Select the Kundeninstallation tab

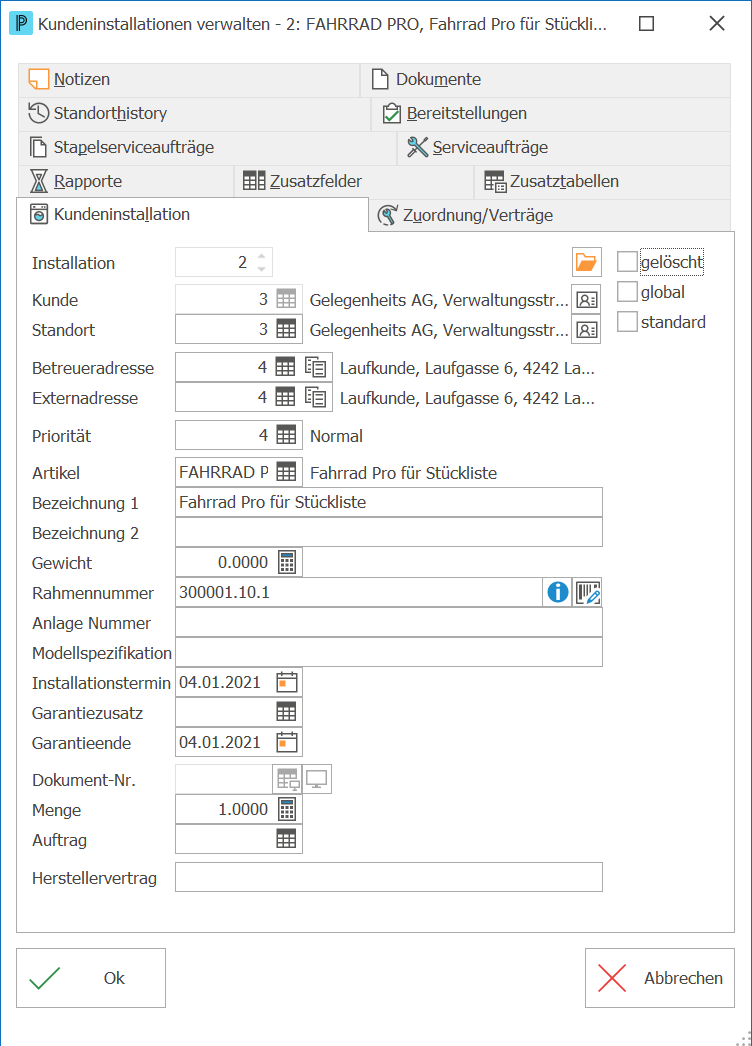point(192,214)
